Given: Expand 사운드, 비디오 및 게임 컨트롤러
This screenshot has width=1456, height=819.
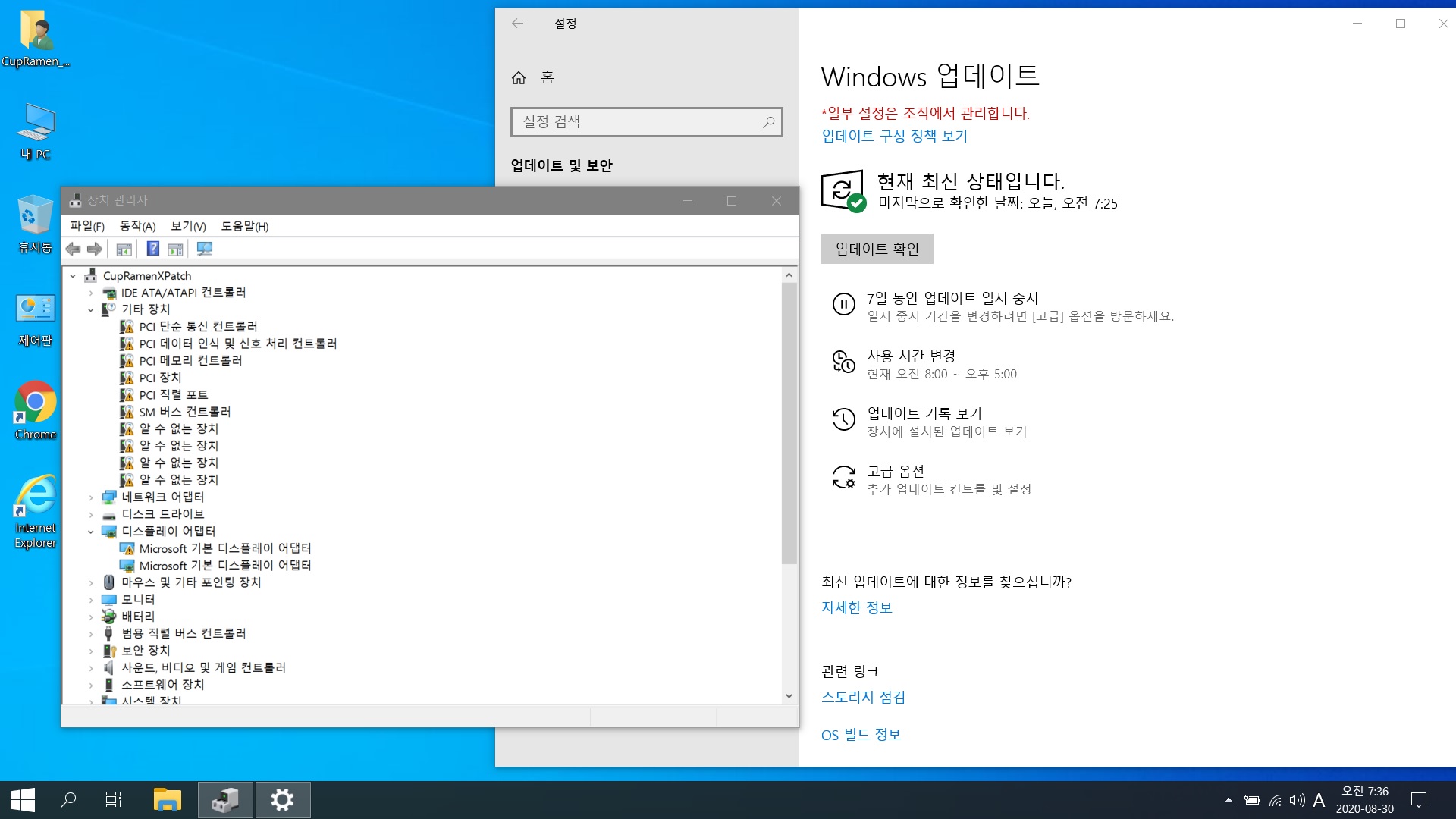Looking at the screenshot, I should click(x=91, y=668).
